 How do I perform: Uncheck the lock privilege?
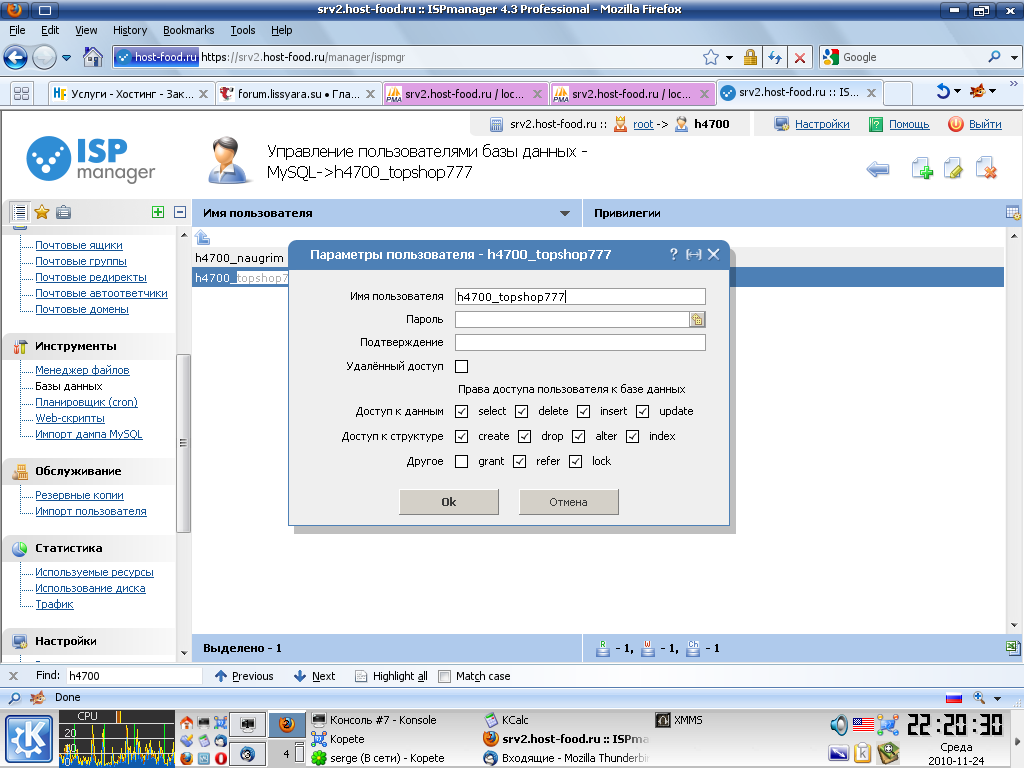click(x=575, y=461)
